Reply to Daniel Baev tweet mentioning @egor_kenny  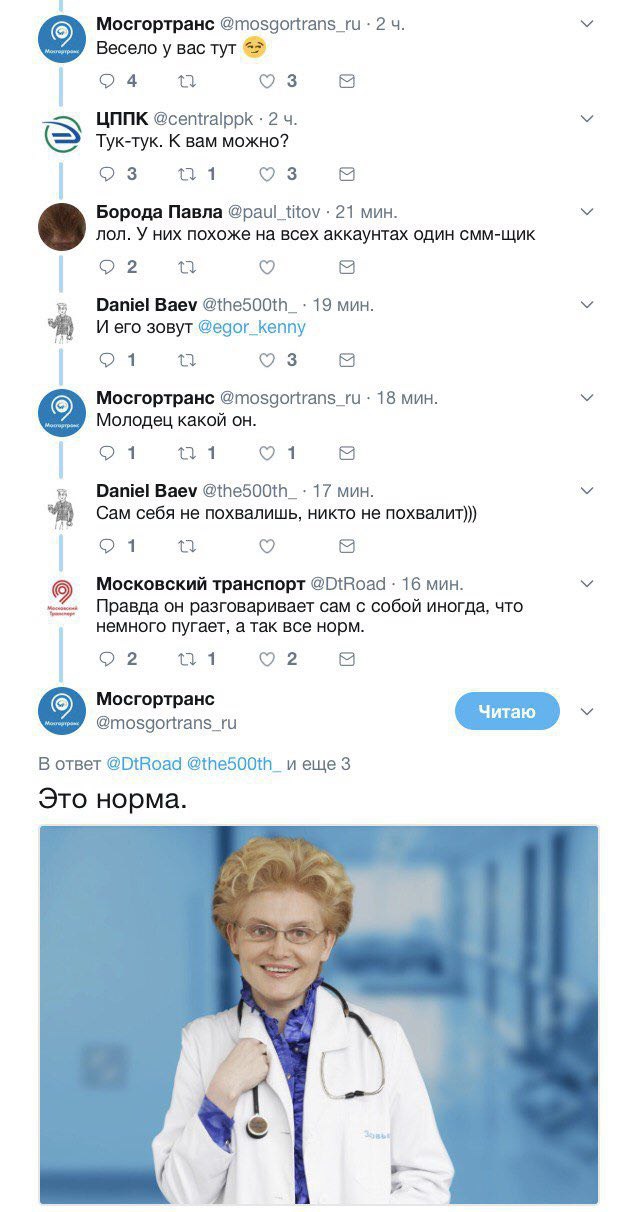click(x=107, y=360)
